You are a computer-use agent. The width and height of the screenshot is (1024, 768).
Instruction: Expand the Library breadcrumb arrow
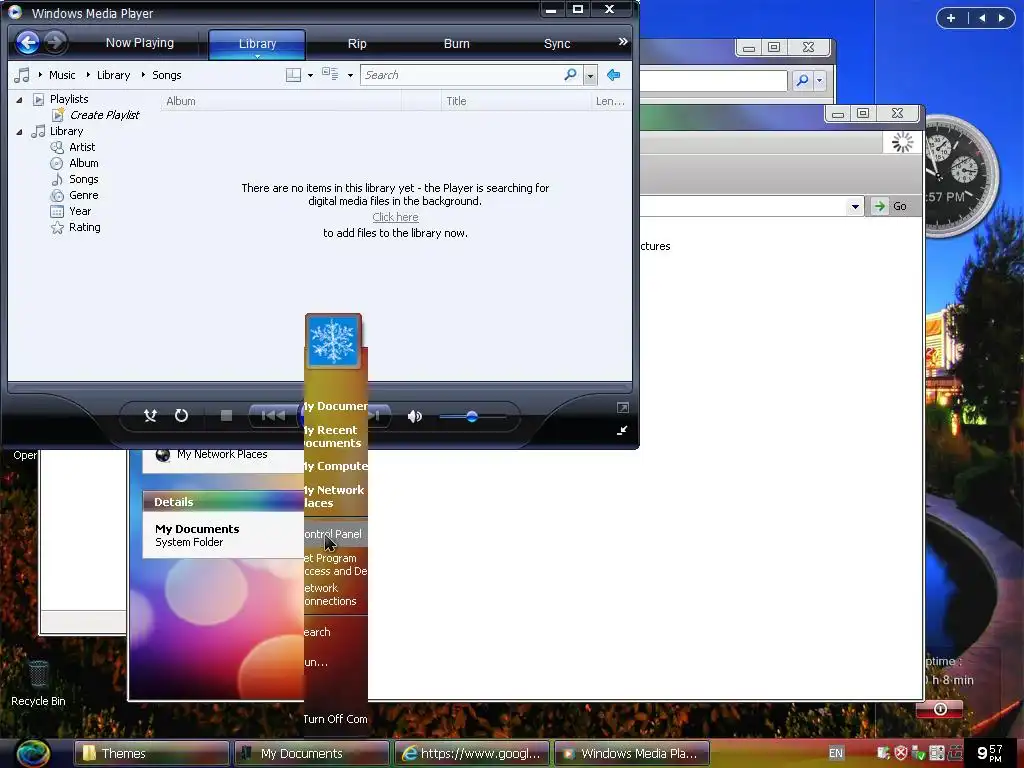[x=88, y=74]
